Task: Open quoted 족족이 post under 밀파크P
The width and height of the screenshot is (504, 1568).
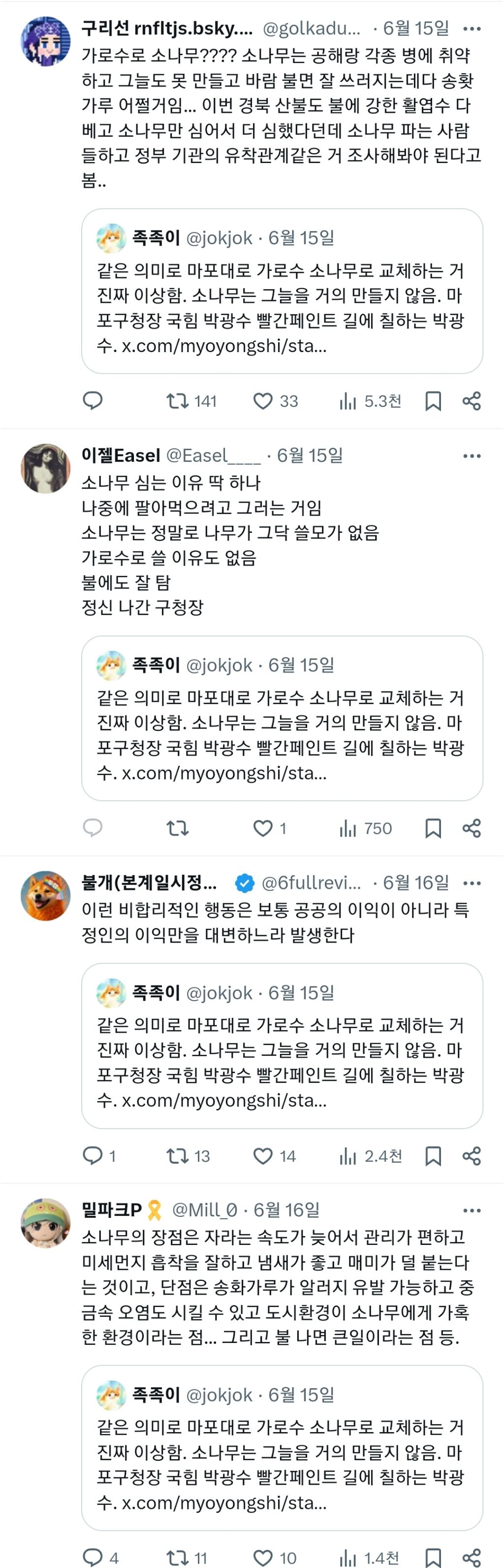Action: 283,1447
